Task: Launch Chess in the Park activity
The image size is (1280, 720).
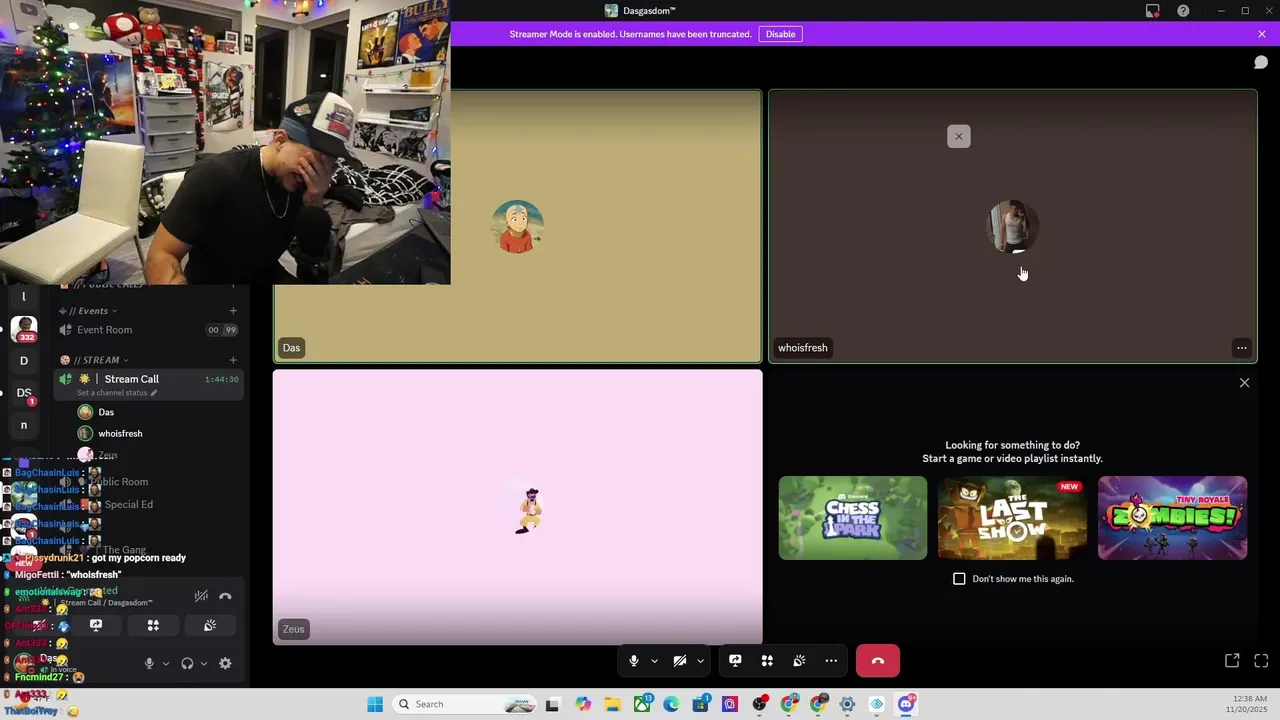Action: pyautogui.click(x=853, y=518)
